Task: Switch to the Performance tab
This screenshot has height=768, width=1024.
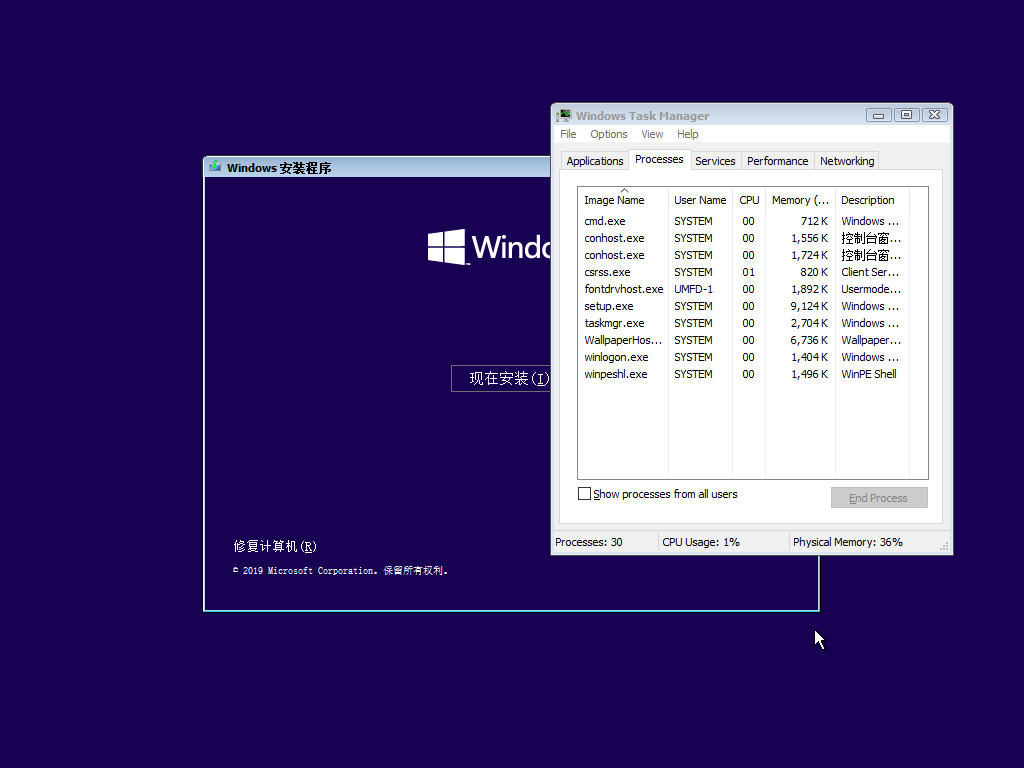Action: (777, 161)
